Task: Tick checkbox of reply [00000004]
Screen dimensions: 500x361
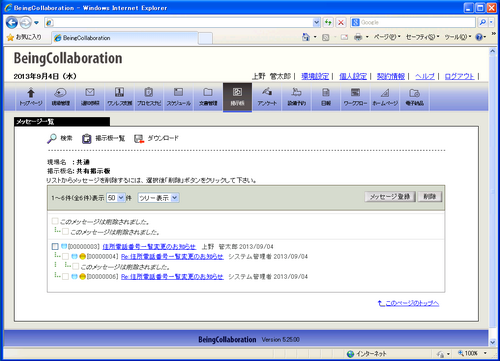Action: pos(66,257)
